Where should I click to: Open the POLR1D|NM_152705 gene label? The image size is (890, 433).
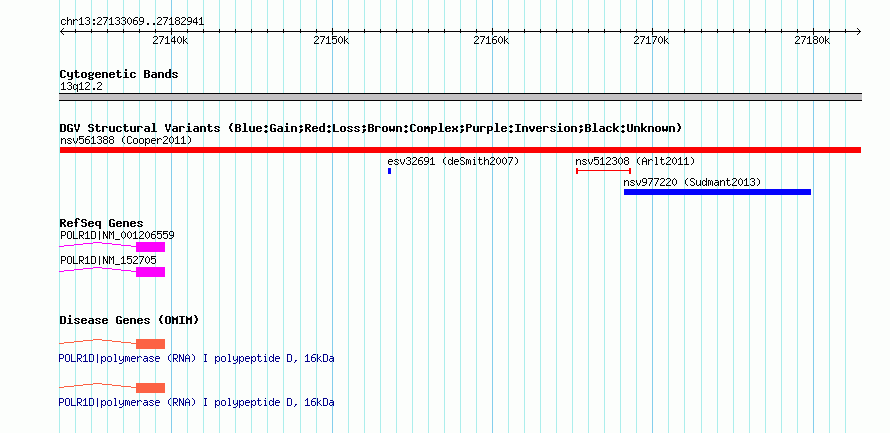[x=108, y=260]
